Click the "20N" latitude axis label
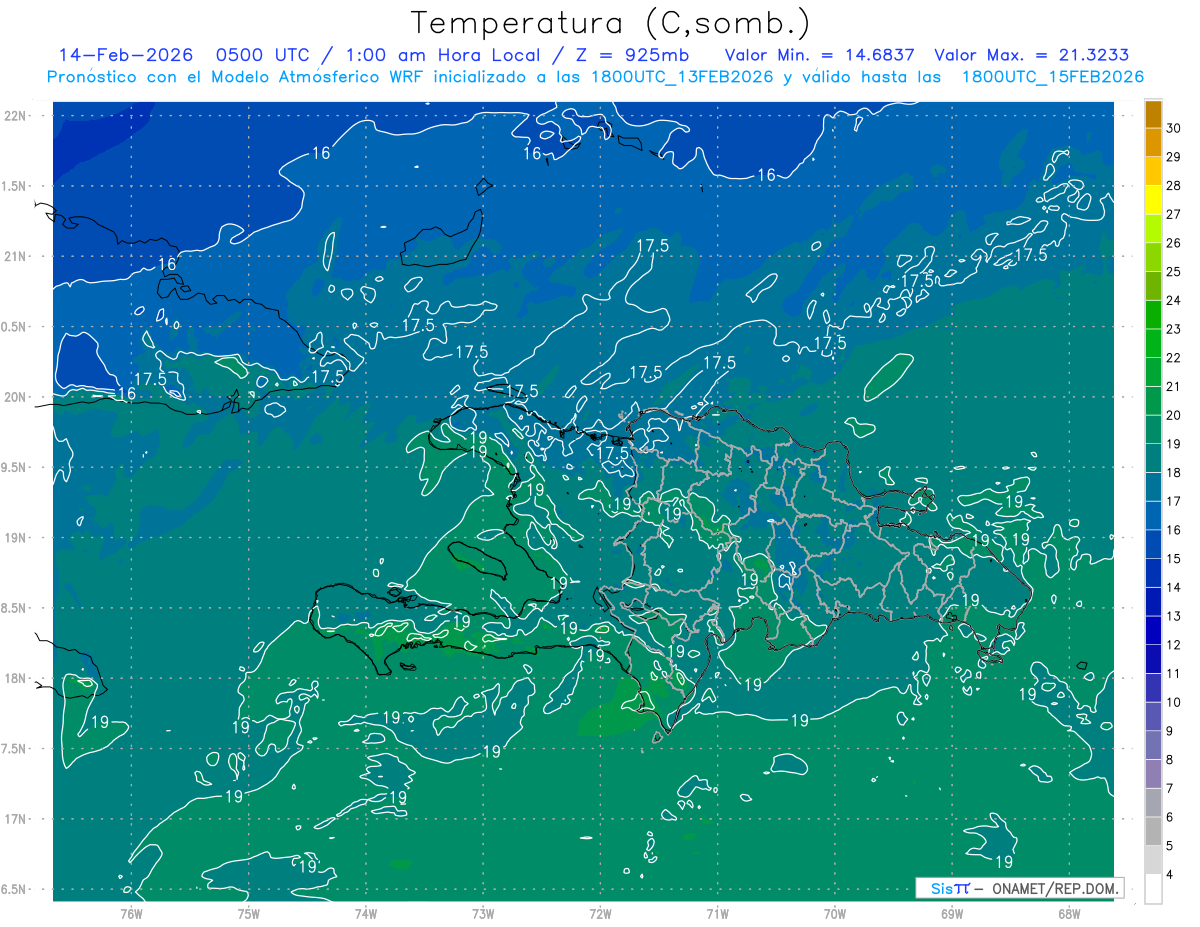 pyautogui.click(x=15, y=397)
